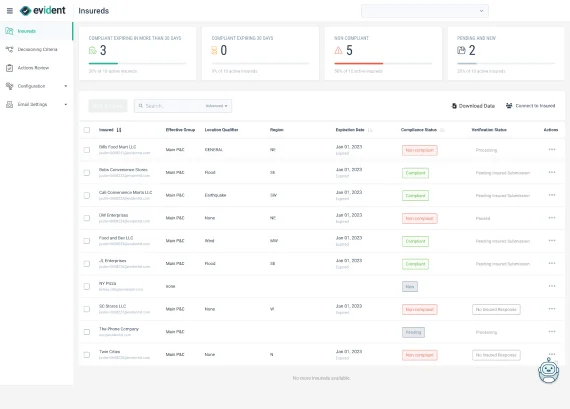Viewport: 570px width, 409px height.
Task: Open the chatbot robot assistant
Action: tap(549, 370)
